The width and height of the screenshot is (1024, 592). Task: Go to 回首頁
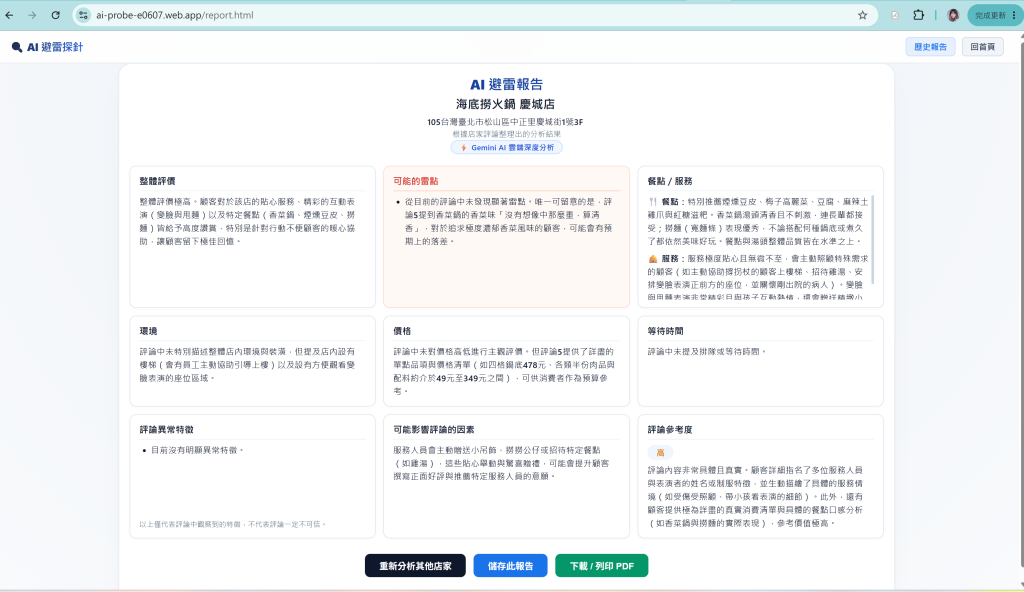pyautogui.click(x=982, y=47)
